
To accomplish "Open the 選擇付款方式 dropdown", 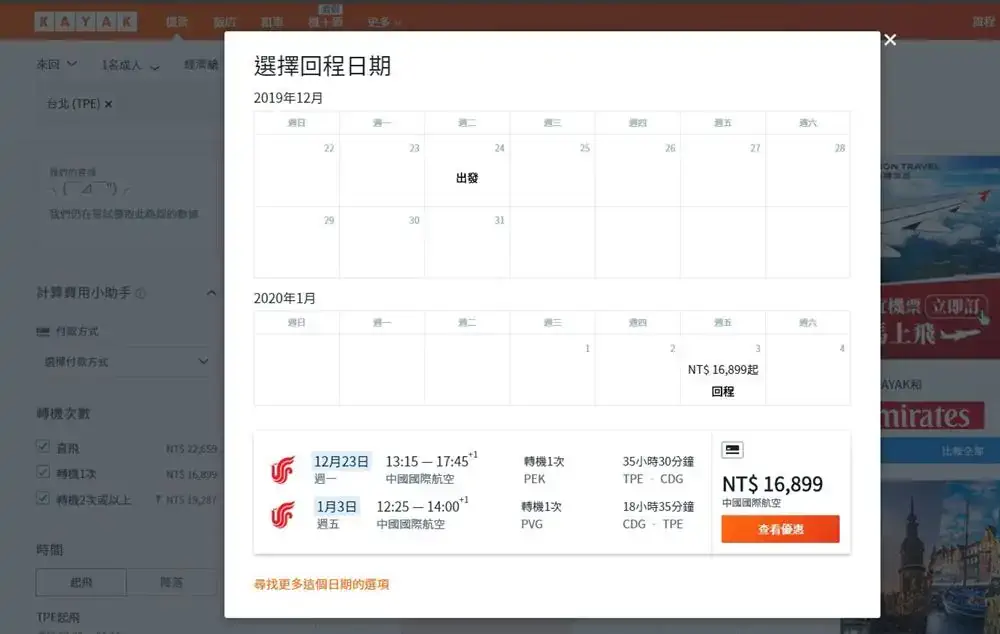I will (x=126, y=362).
